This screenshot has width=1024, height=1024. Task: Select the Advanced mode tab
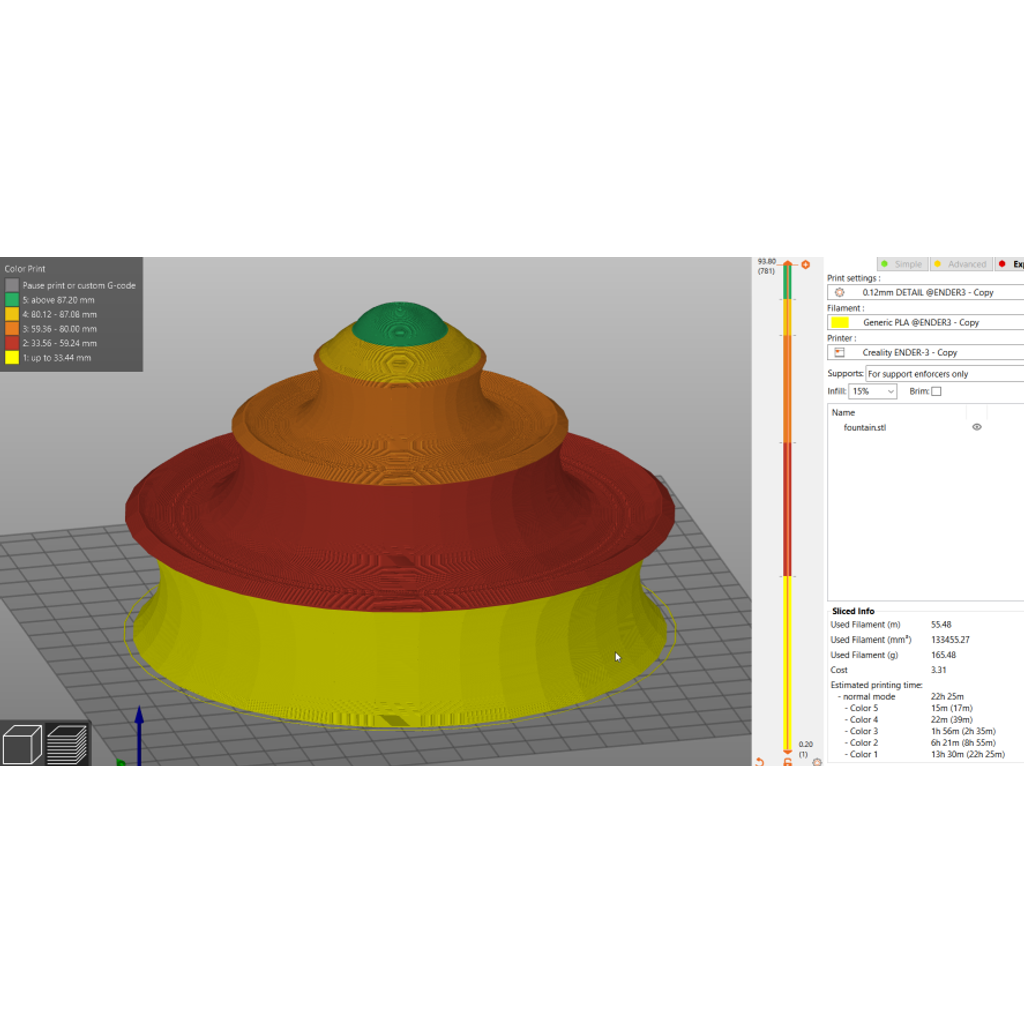tap(961, 264)
